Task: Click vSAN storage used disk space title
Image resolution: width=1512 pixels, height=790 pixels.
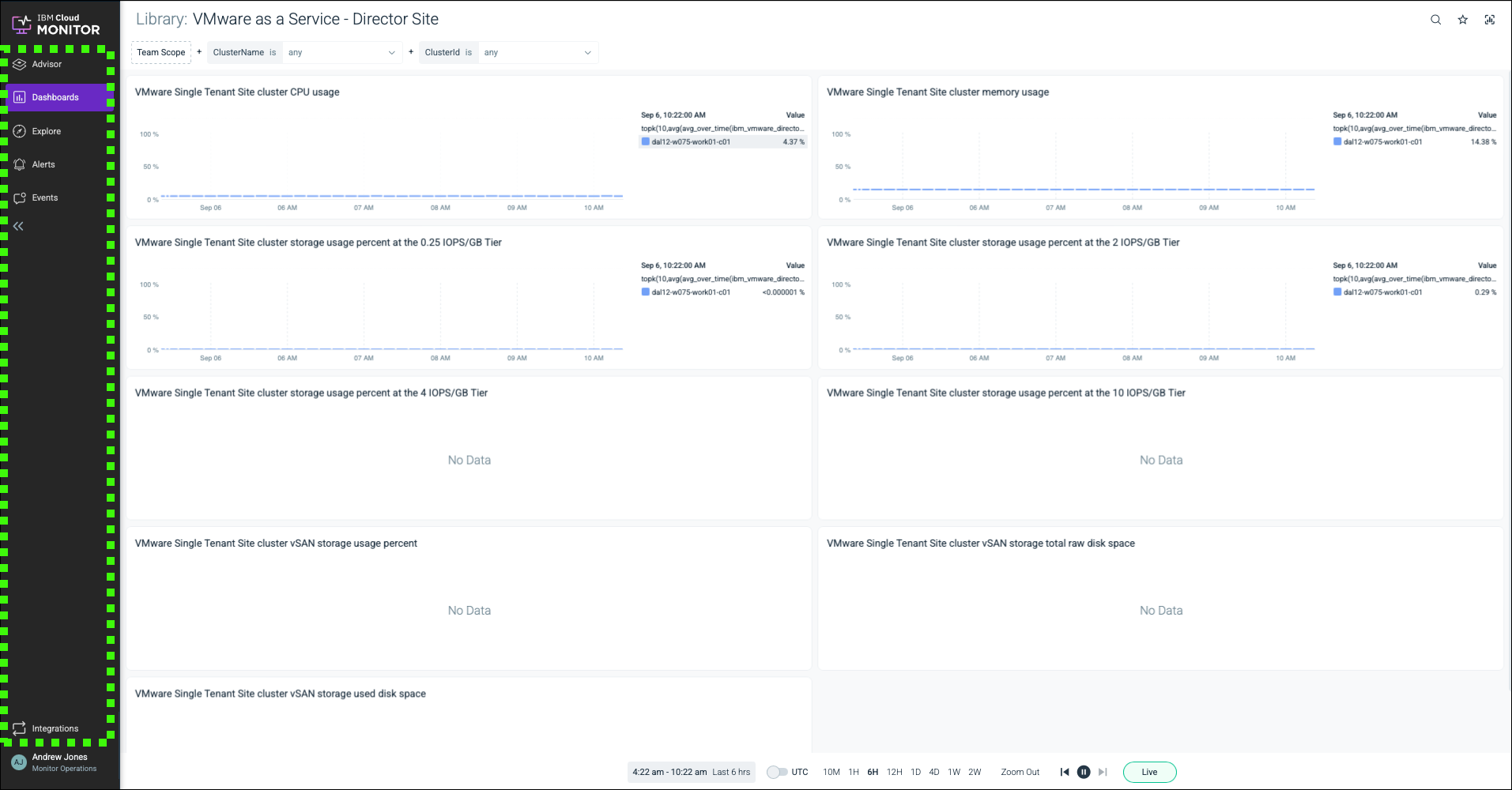Action: pyautogui.click(x=281, y=693)
